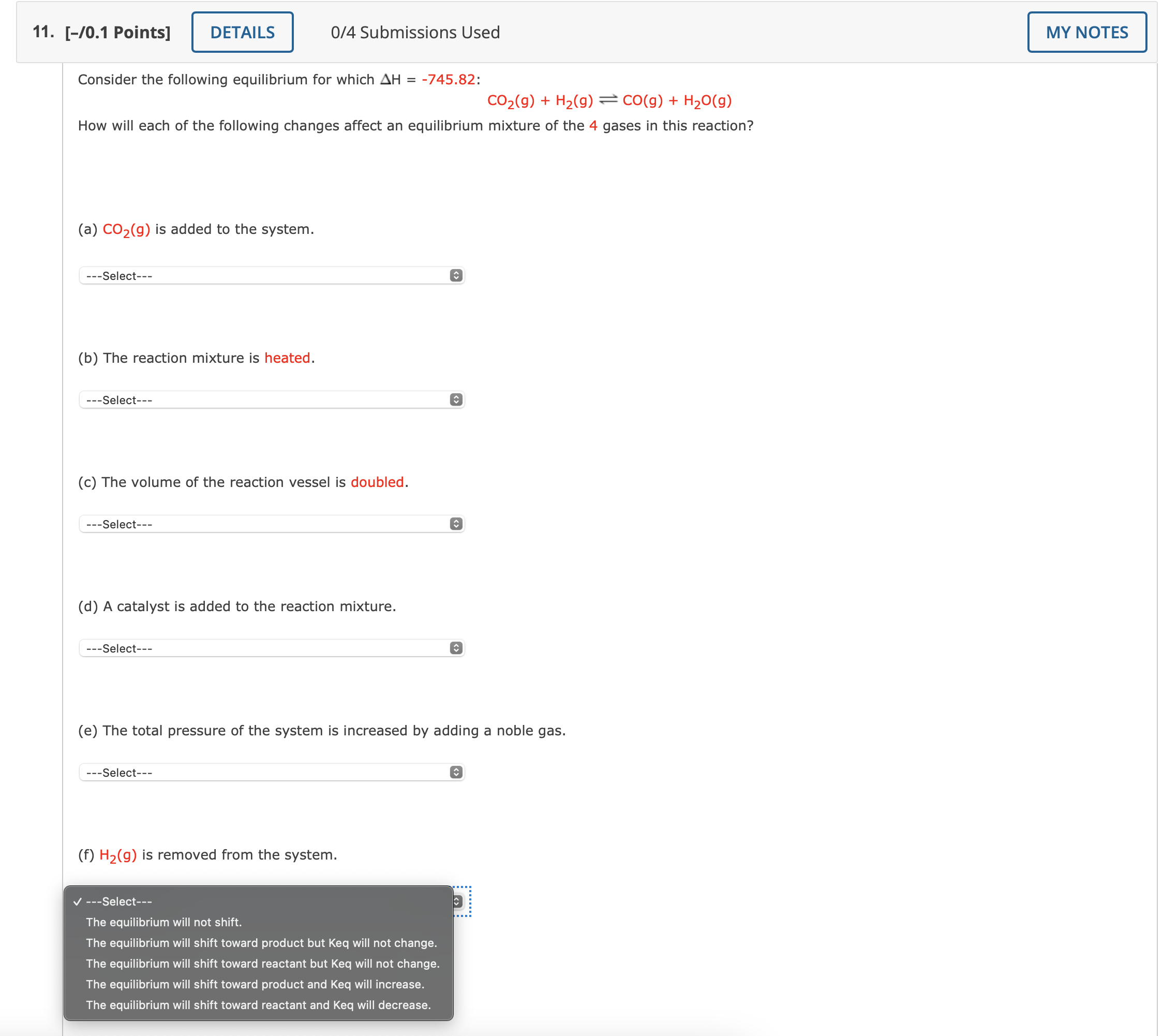Open the dropdown for part (a) CO2 added
The image size is (1163, 1036).
272,275
